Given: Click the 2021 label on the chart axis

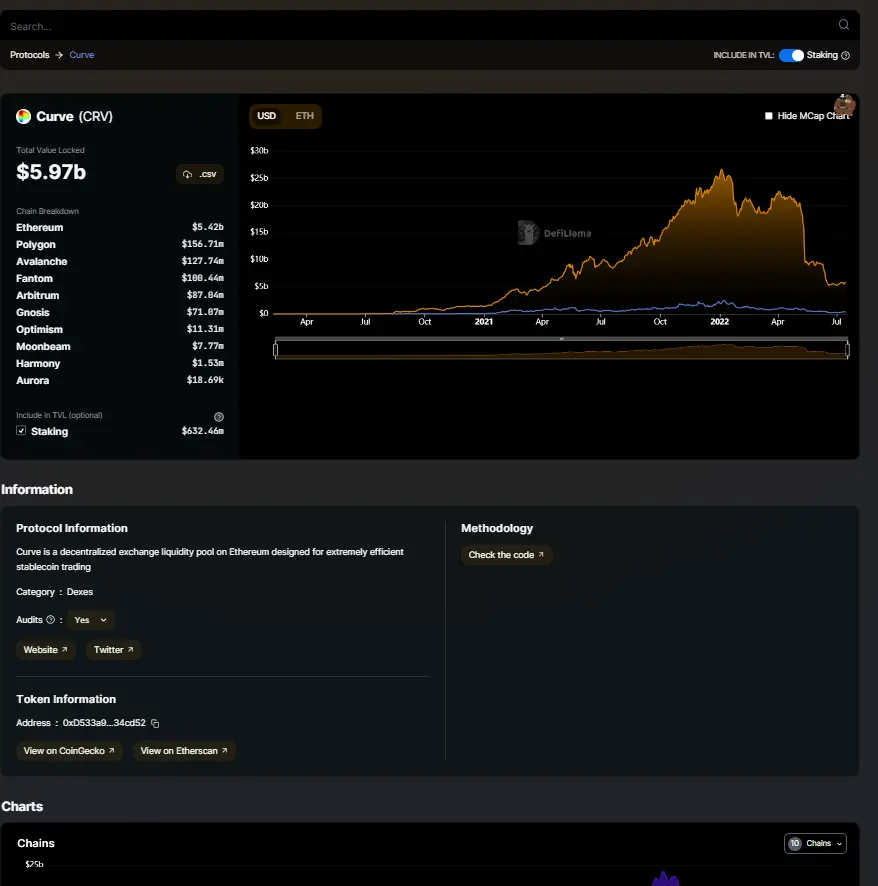Looking at the screenshot, I should [484, 322].
